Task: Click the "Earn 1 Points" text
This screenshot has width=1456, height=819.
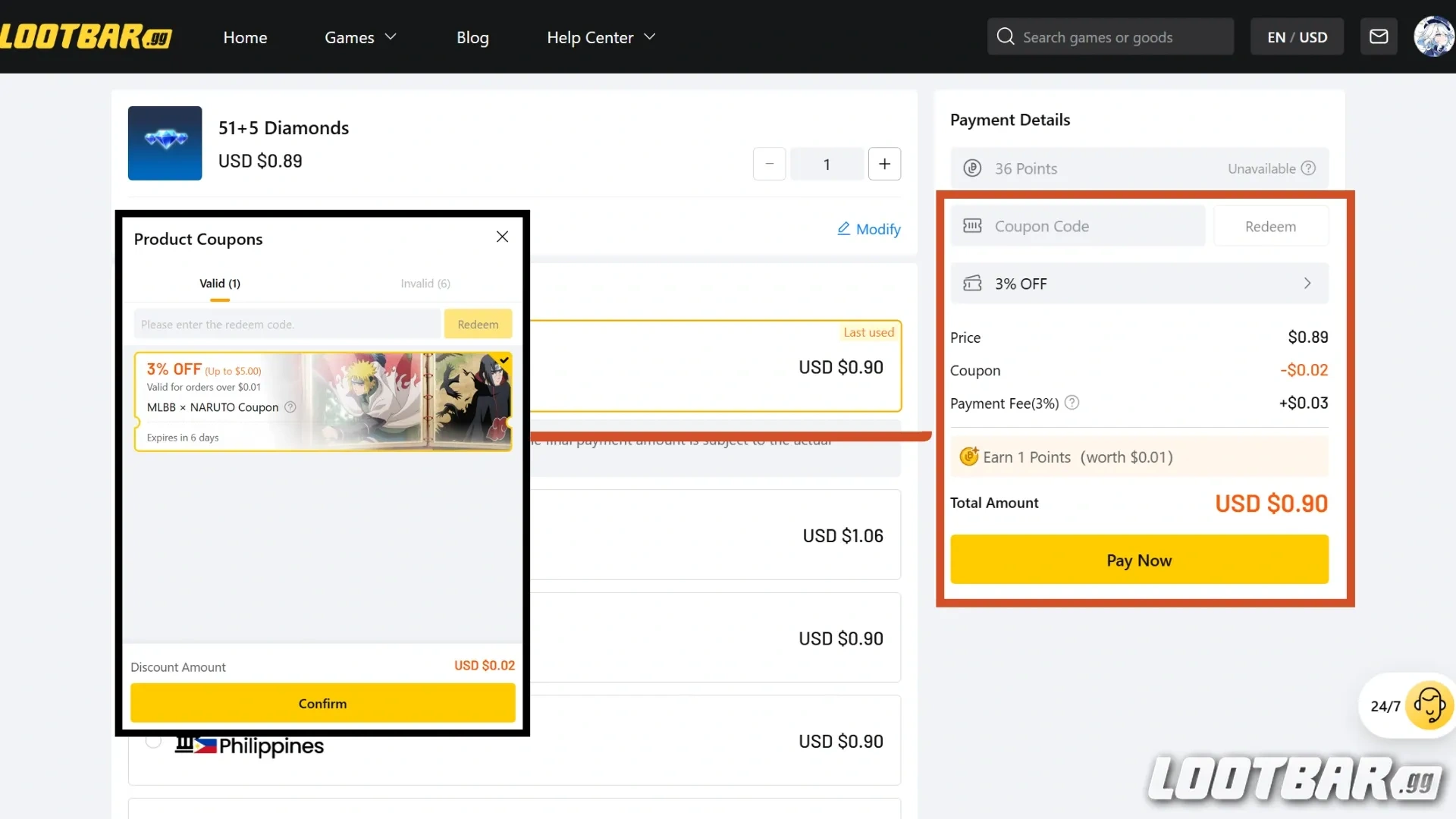Action: point(1027,457)
